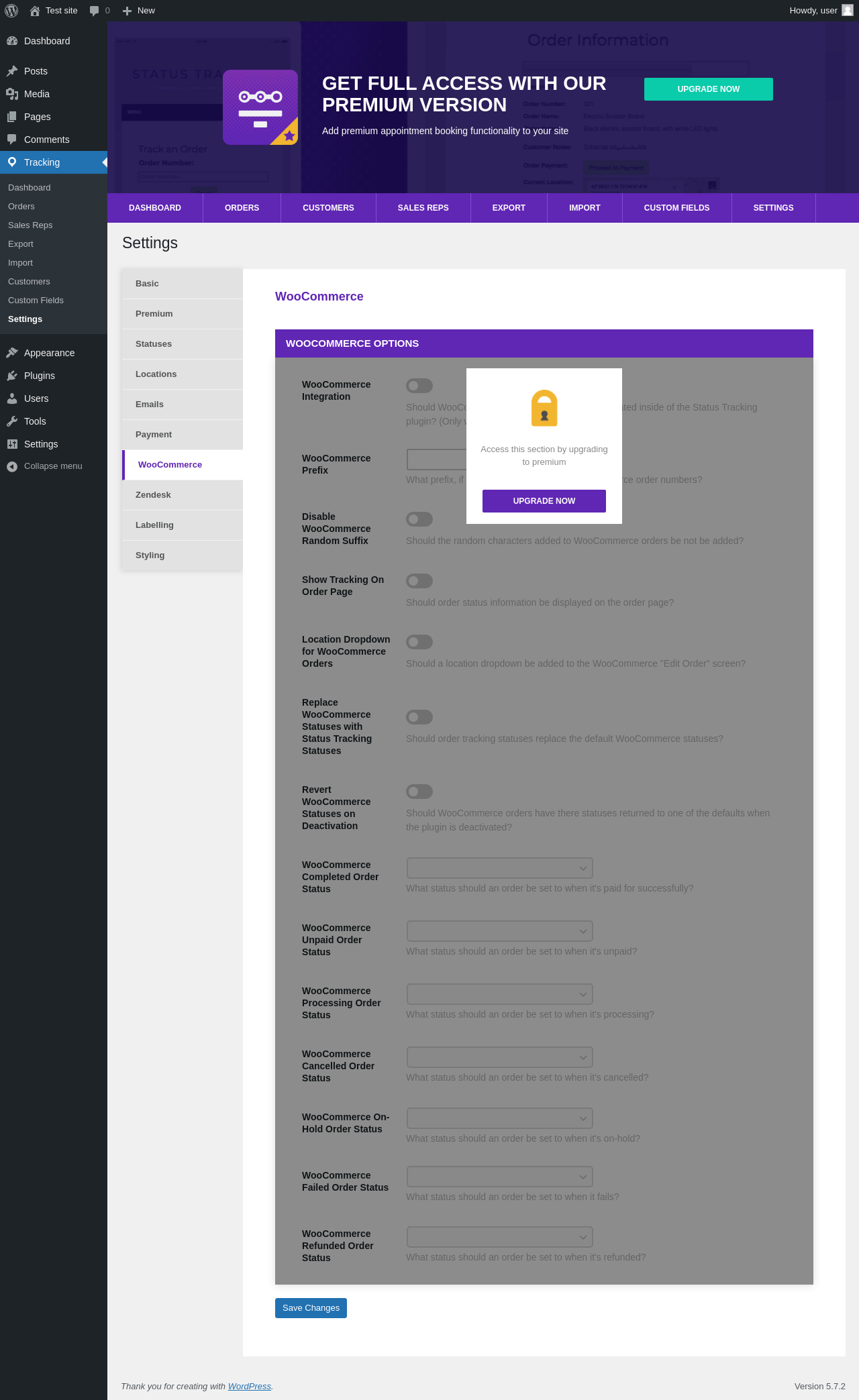Open the Test site home icon
The image size is (859, 1400).
click(35, 11)
